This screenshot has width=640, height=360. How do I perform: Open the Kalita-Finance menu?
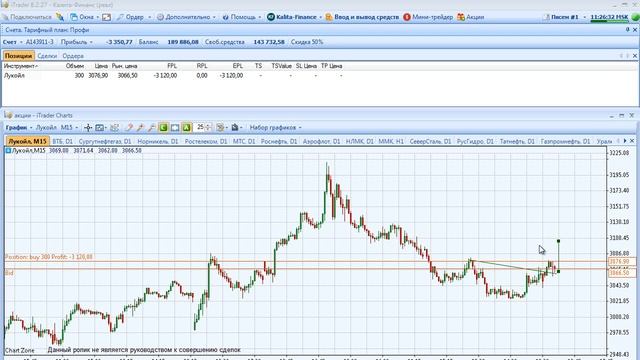(294, 17)
